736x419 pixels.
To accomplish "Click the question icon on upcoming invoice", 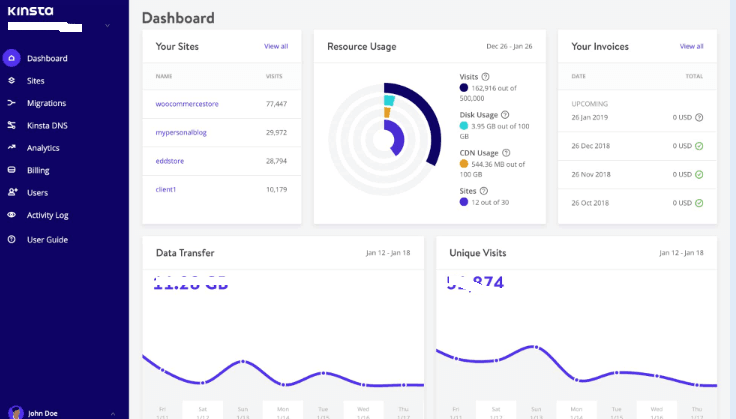I will click(698, 117).
